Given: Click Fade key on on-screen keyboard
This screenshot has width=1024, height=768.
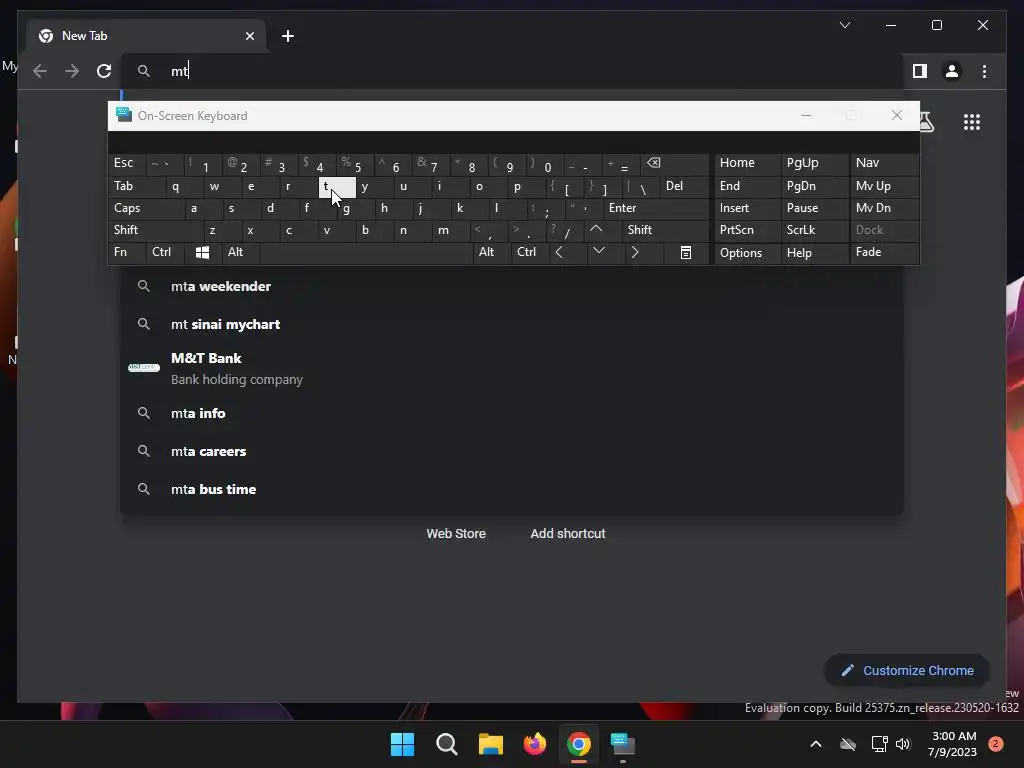Looking at the screenshot, I should (x=884, y=252).
